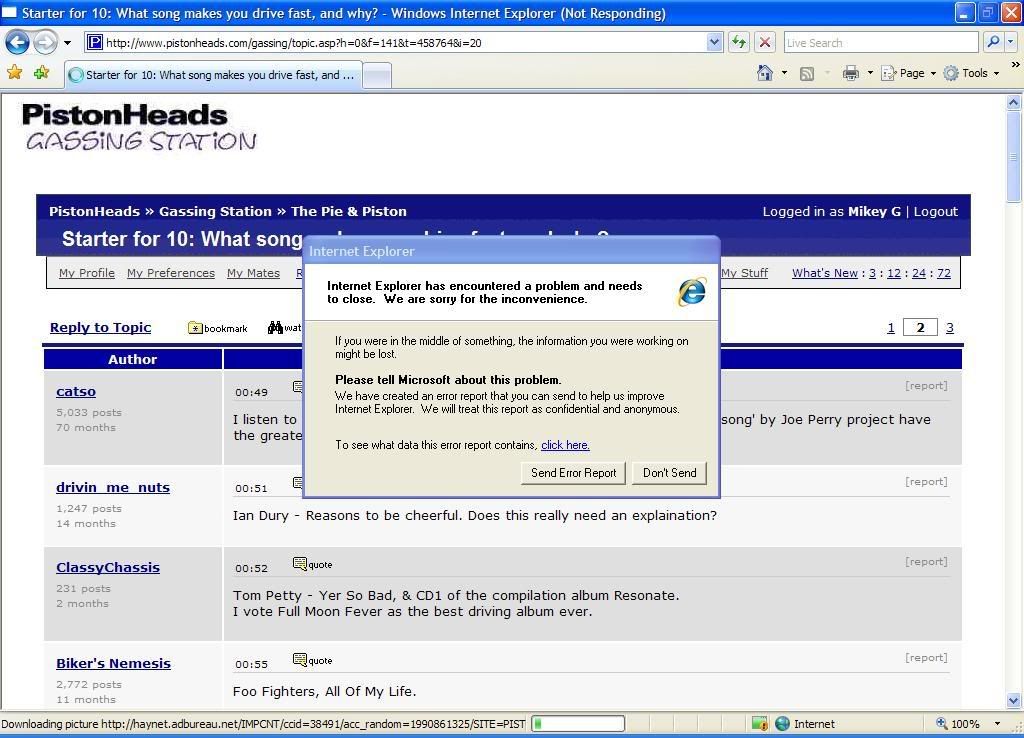
Task: Click 'click here' link in error dialog
Action: (566, 445)
